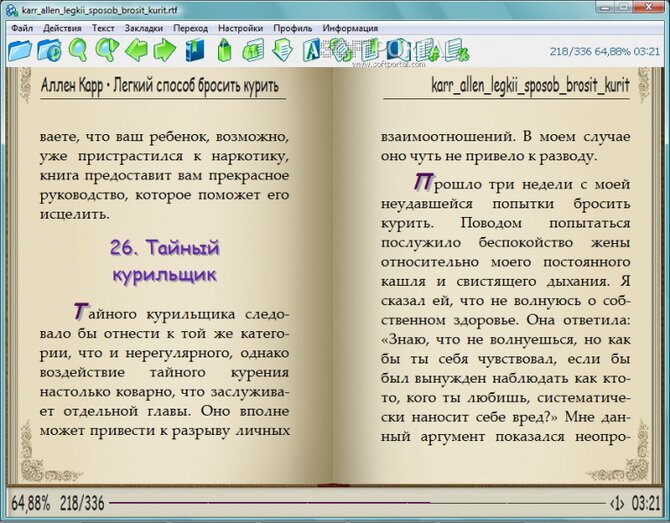Click the green pencil icon

click(x=224, y=50)
